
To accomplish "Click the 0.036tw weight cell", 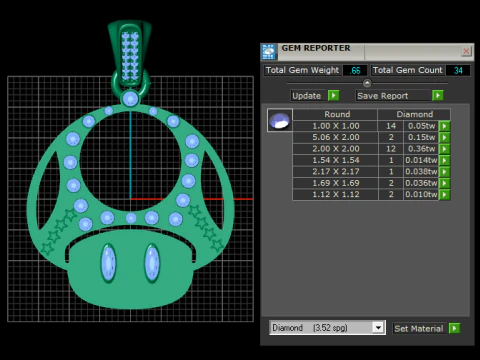I will [x=421, y=183].
